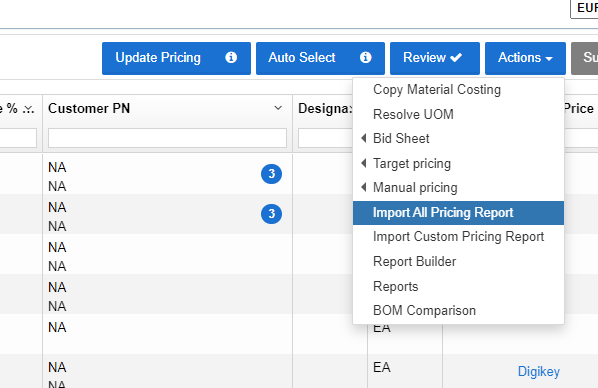Click the first row's badge showing 3

click(x=272, y=174)
